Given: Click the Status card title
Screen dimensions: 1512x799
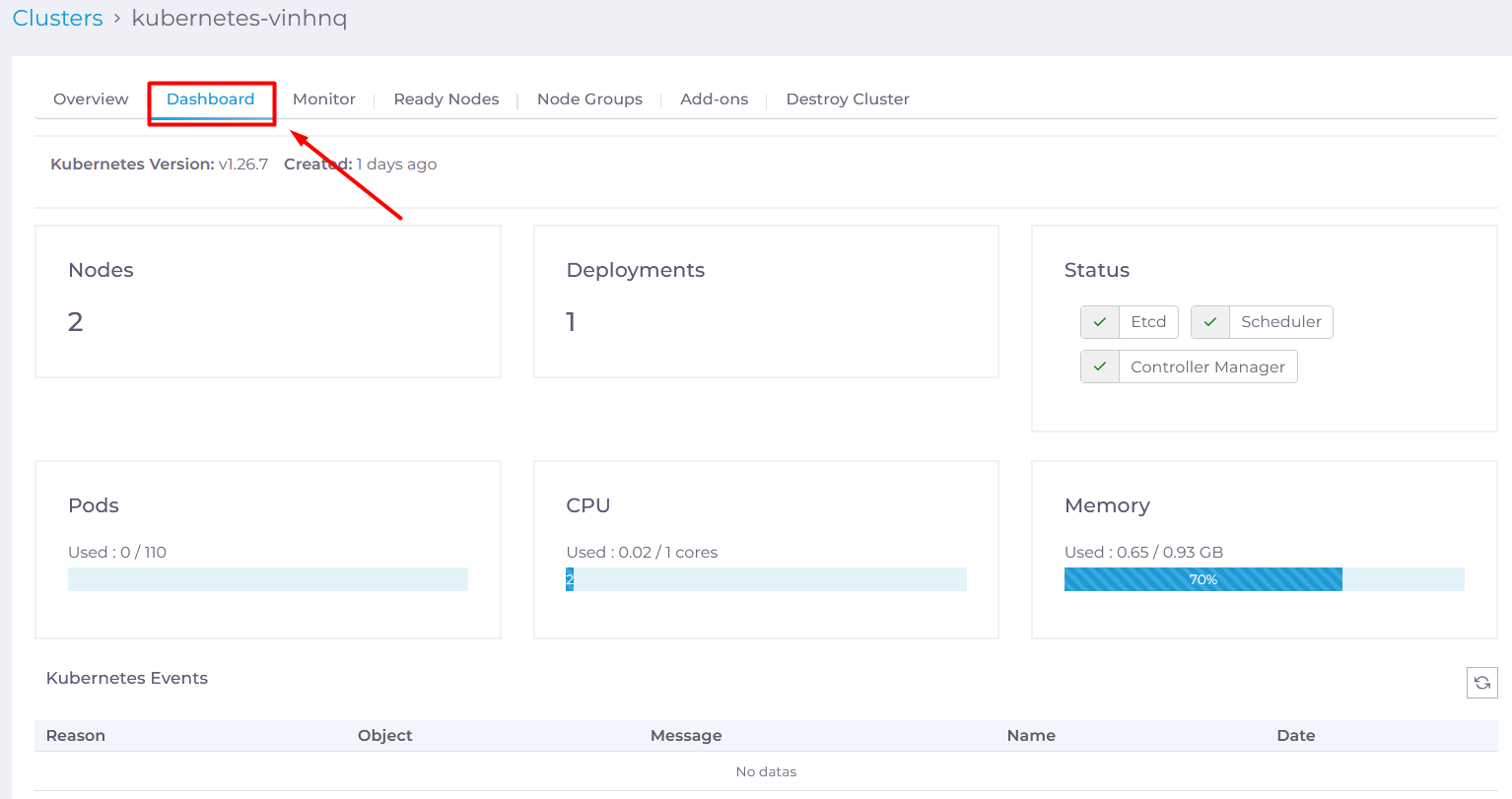Looking at the screenshot, I should pyautogui.click(x=1097, y=270).
